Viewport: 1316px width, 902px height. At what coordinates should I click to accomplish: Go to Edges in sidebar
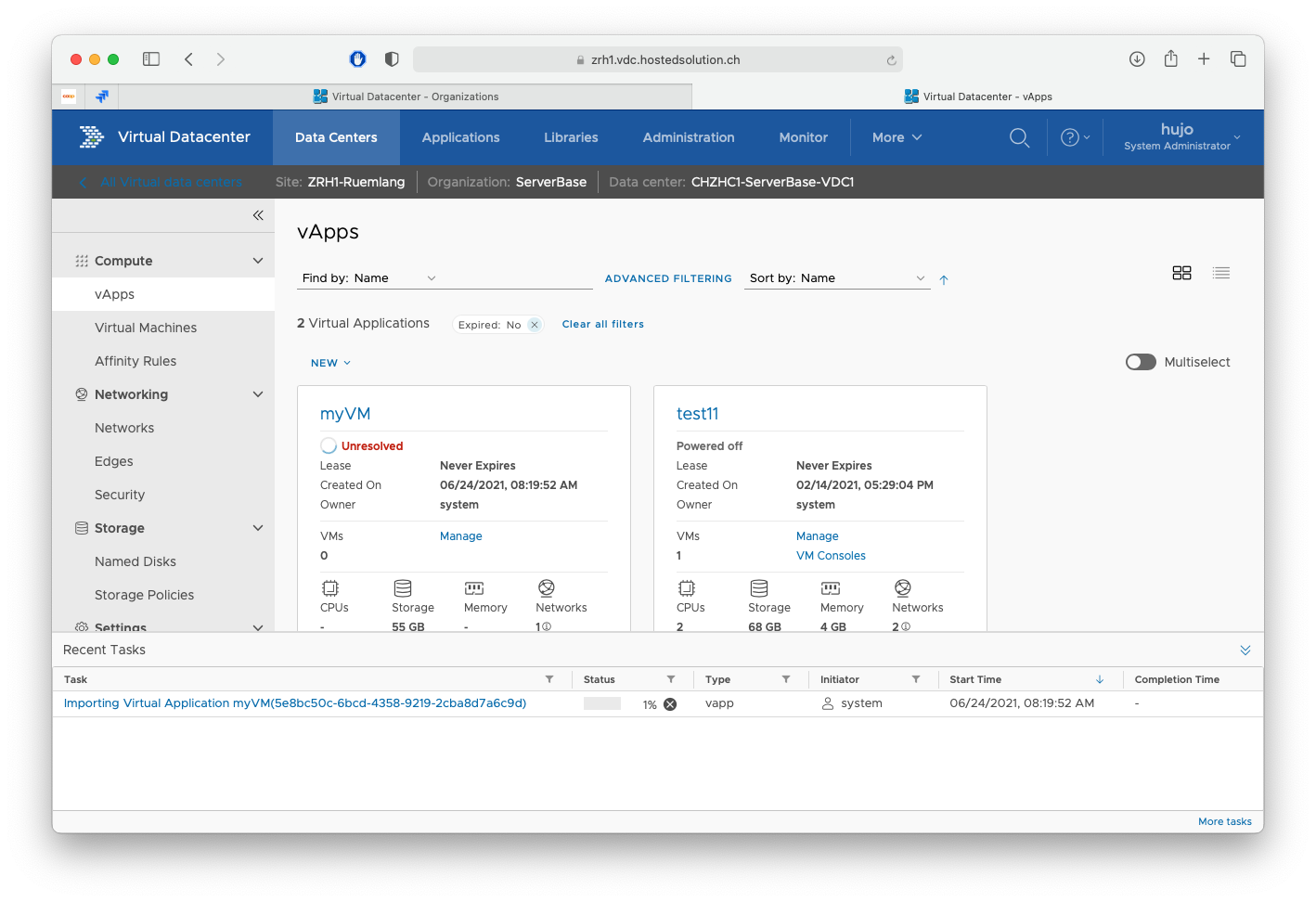click(x=114, y=461)
